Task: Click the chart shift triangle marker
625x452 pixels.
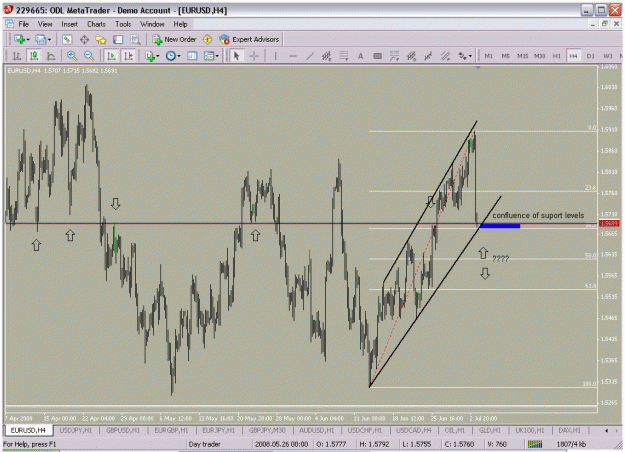Action: 478,68
